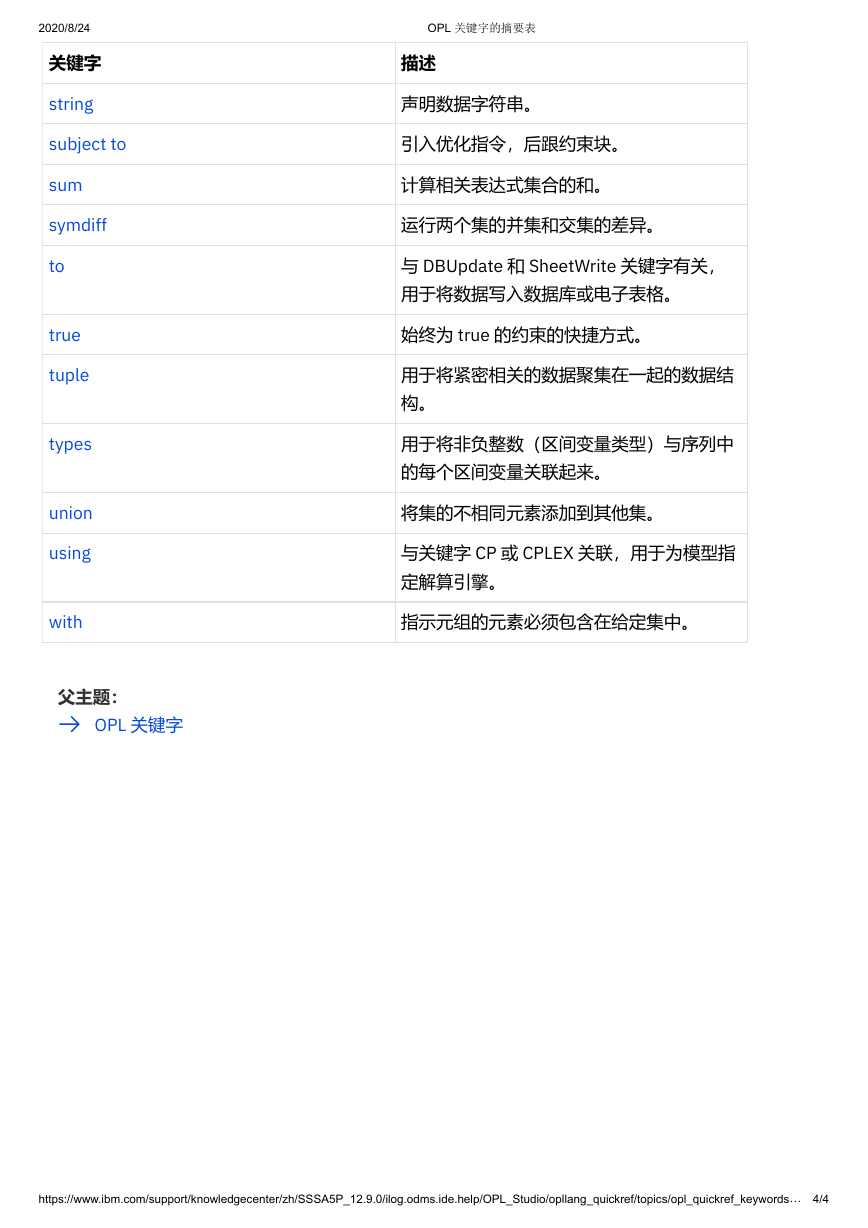Open the union keyword link
Viewport: 868px width, 1228px height.
[70, 513]
